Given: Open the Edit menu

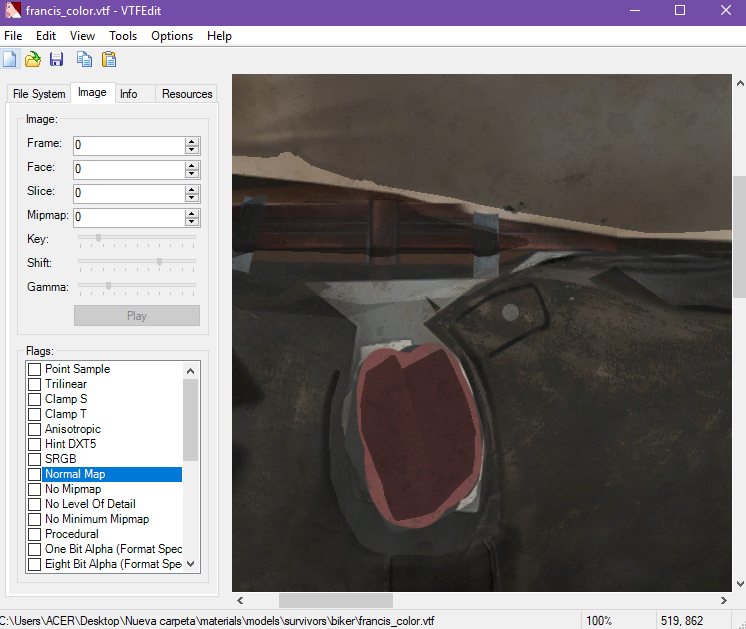Looking at the screenshot, I should point(46,36).
